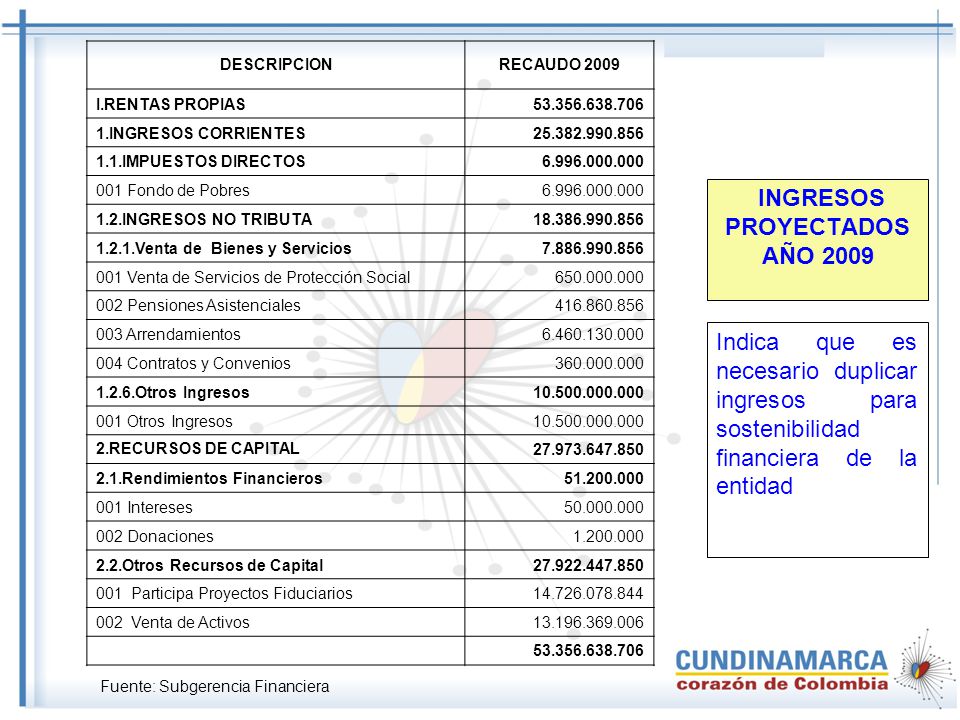Click 001 Venta de Servicios de Protección Social
960x720 pixels.
[253, 277]
